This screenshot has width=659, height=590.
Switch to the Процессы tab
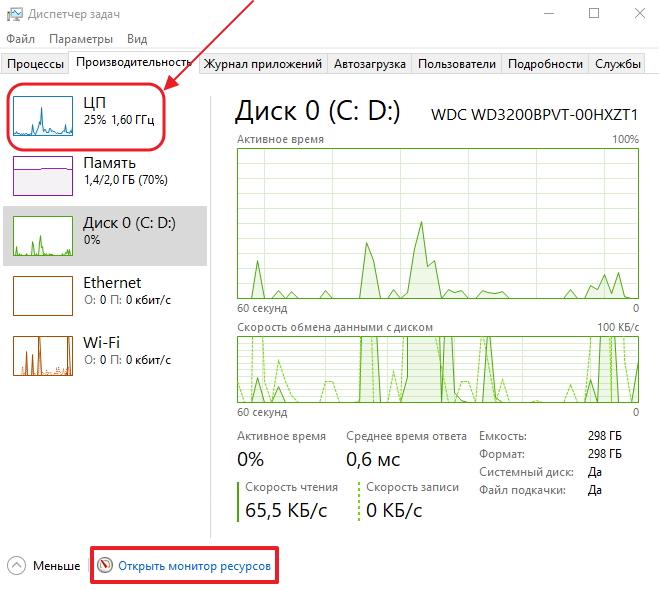[35, 64]
